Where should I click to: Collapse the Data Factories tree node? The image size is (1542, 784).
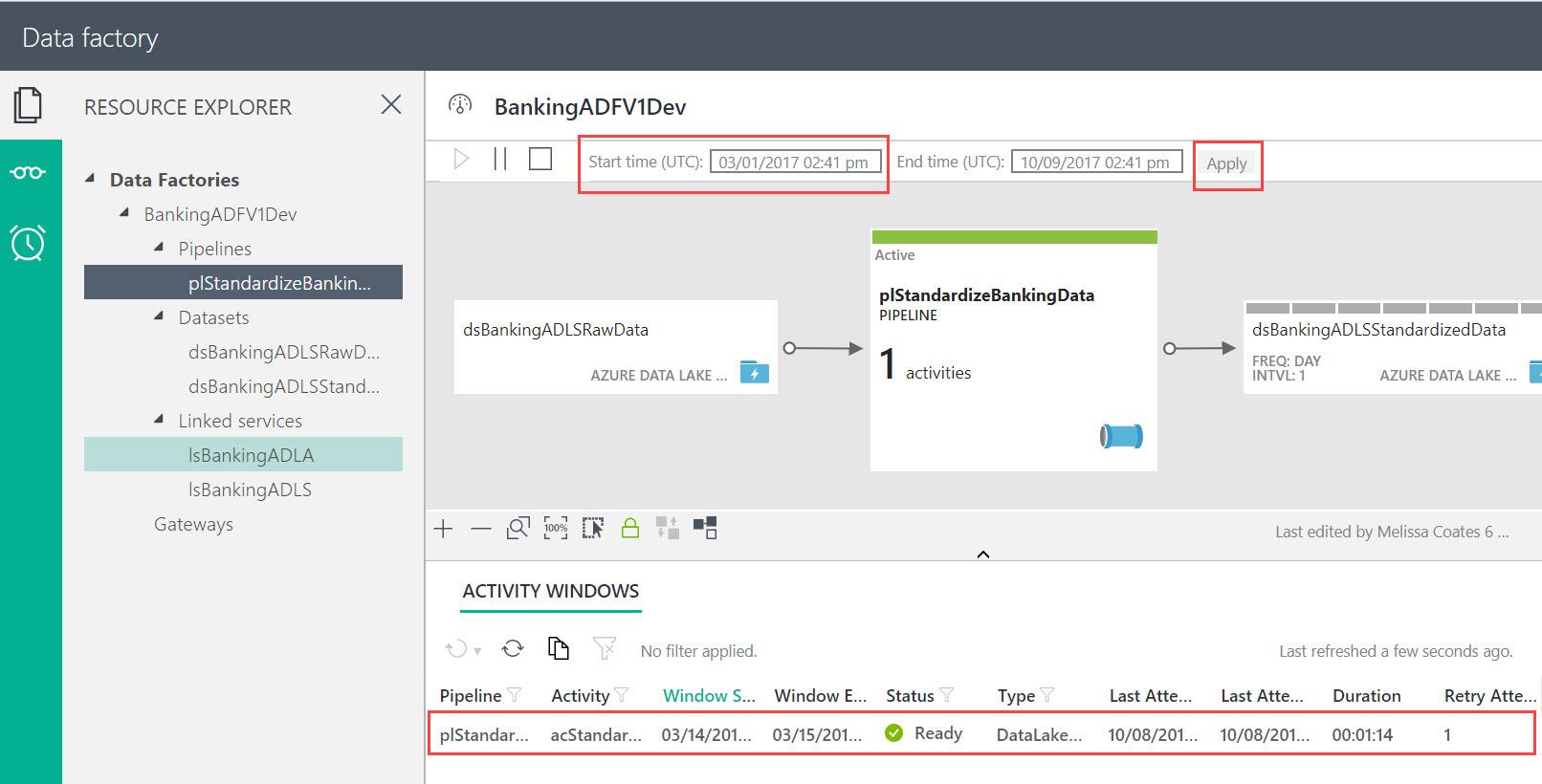coord(91,178)
